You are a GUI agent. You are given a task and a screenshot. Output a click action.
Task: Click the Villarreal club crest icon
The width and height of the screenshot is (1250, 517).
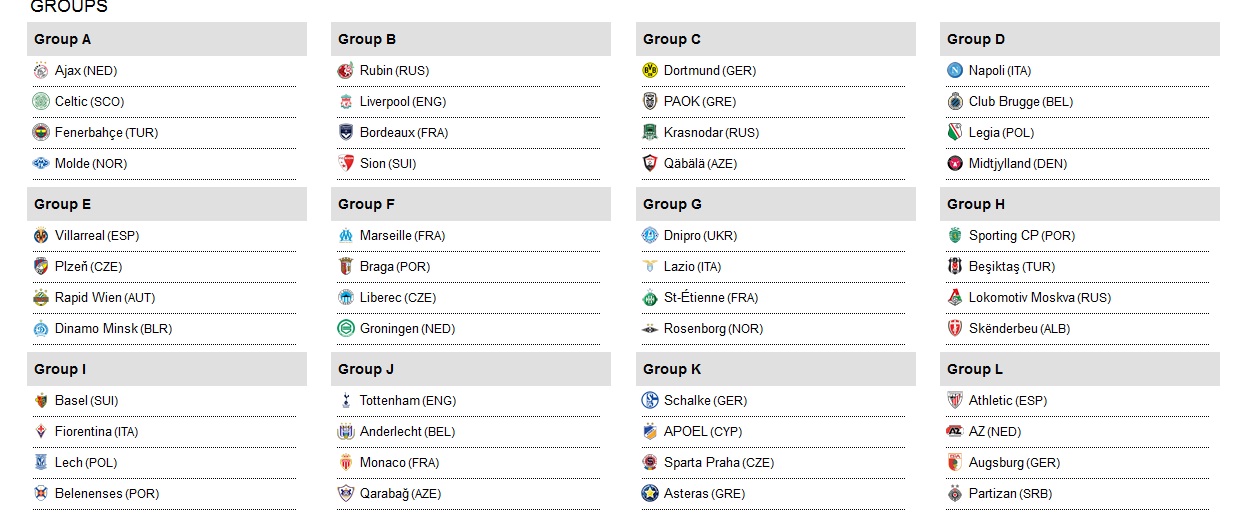coord(40,236)
